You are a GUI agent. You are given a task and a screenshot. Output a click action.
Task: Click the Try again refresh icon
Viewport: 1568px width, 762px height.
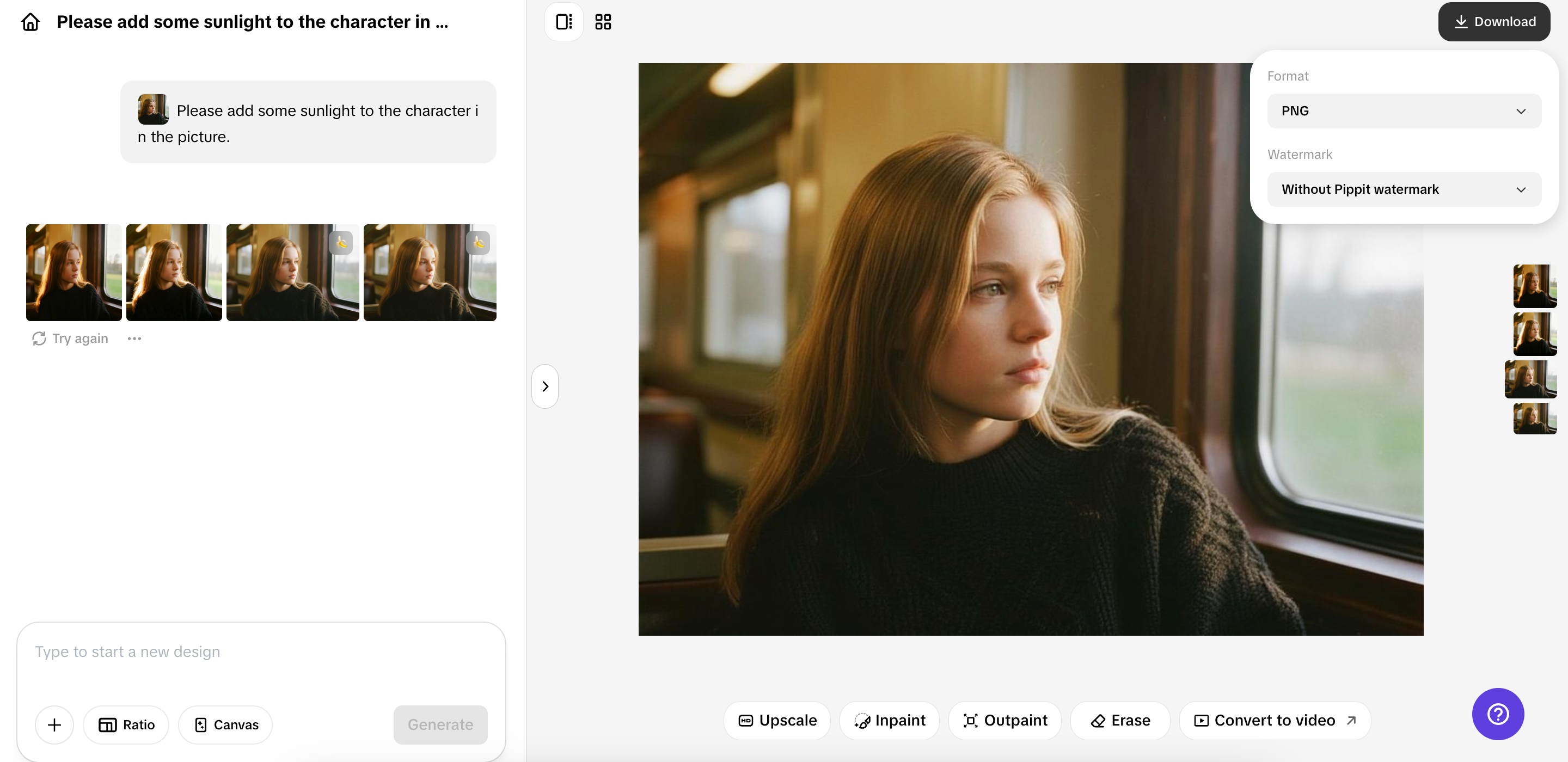coord(40,339)
